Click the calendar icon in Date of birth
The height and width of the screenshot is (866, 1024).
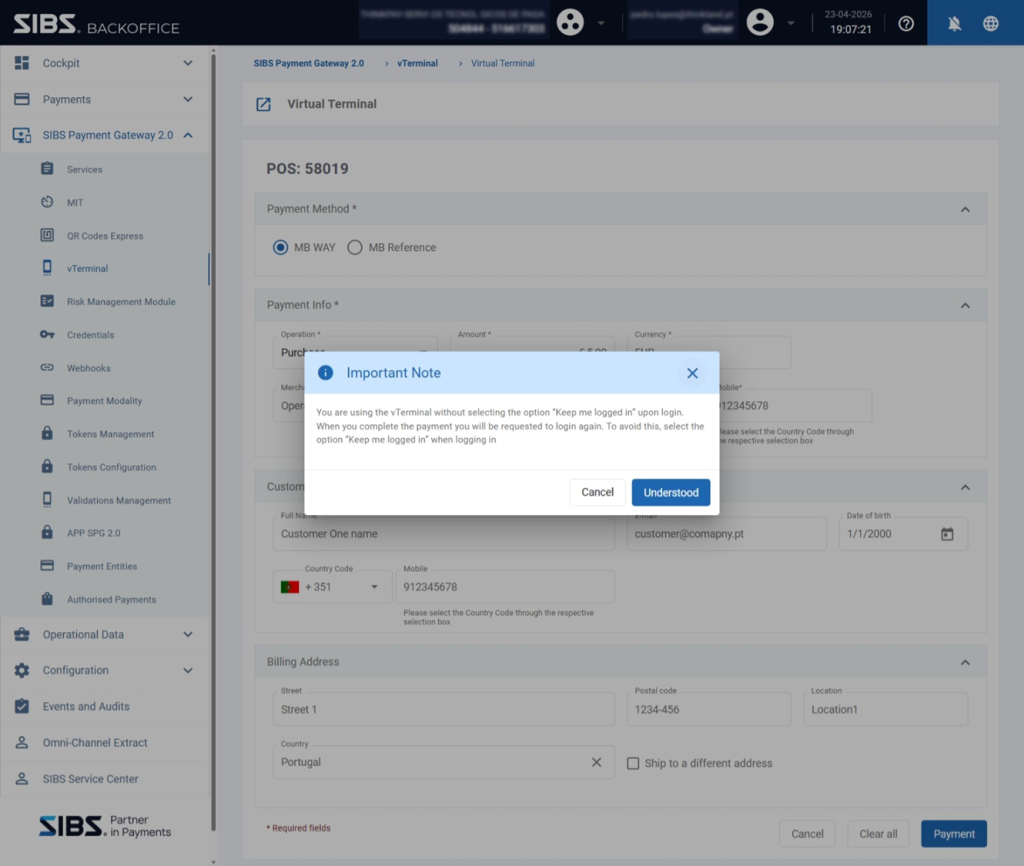(947, 534)
